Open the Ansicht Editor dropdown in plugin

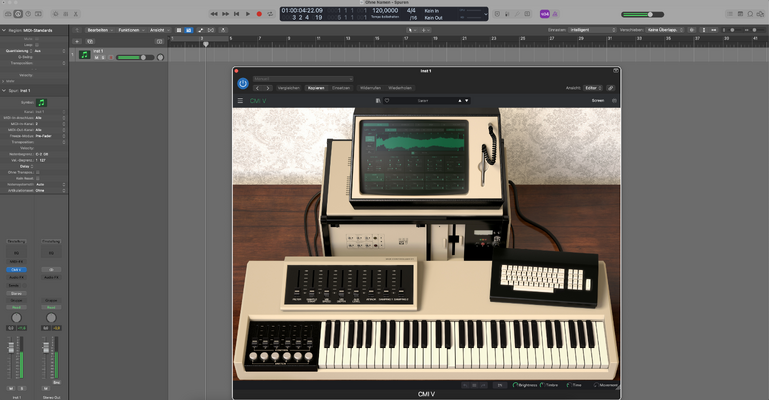point(593,88)
